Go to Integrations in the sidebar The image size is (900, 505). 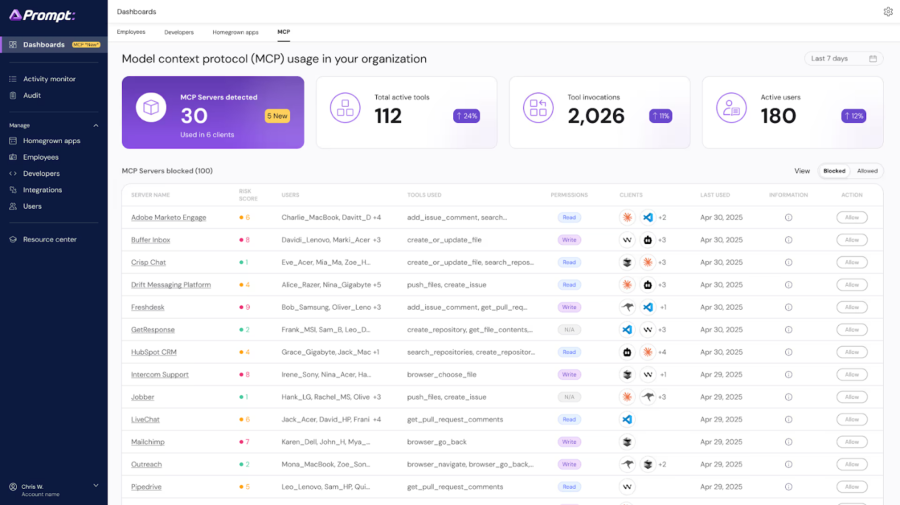click(x=42, y=190)
